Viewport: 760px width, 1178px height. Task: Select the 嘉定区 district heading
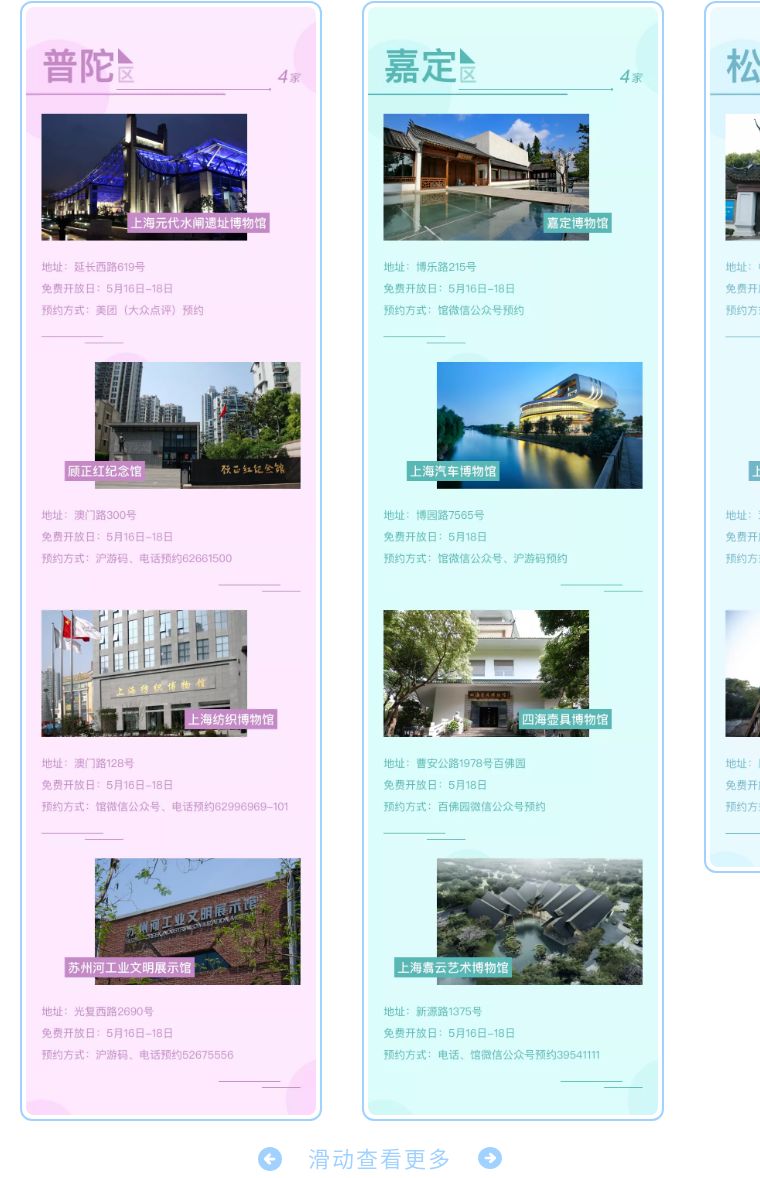(x=430, y=67)
